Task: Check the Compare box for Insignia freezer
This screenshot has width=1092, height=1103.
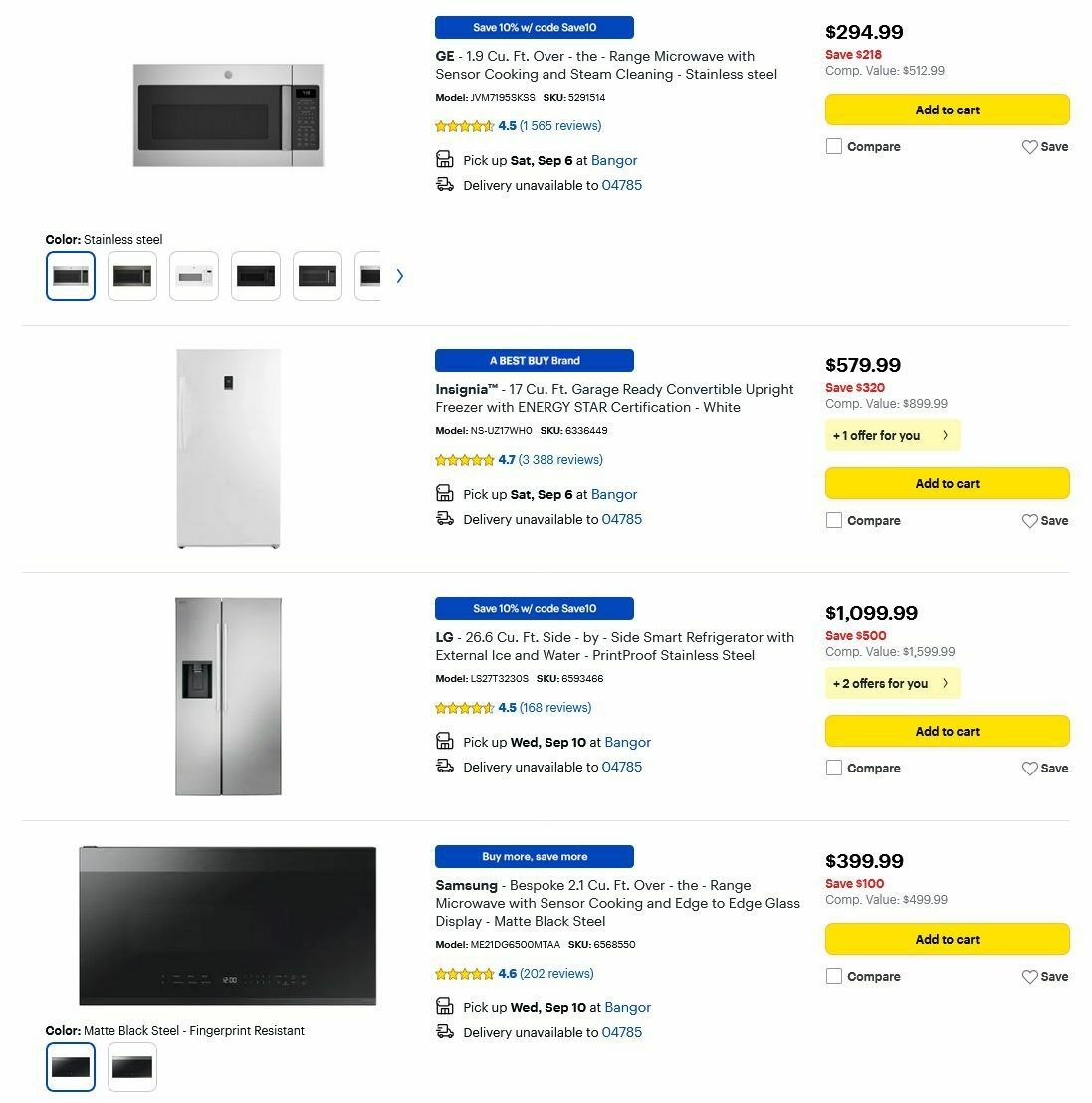Action: (833, 520)
